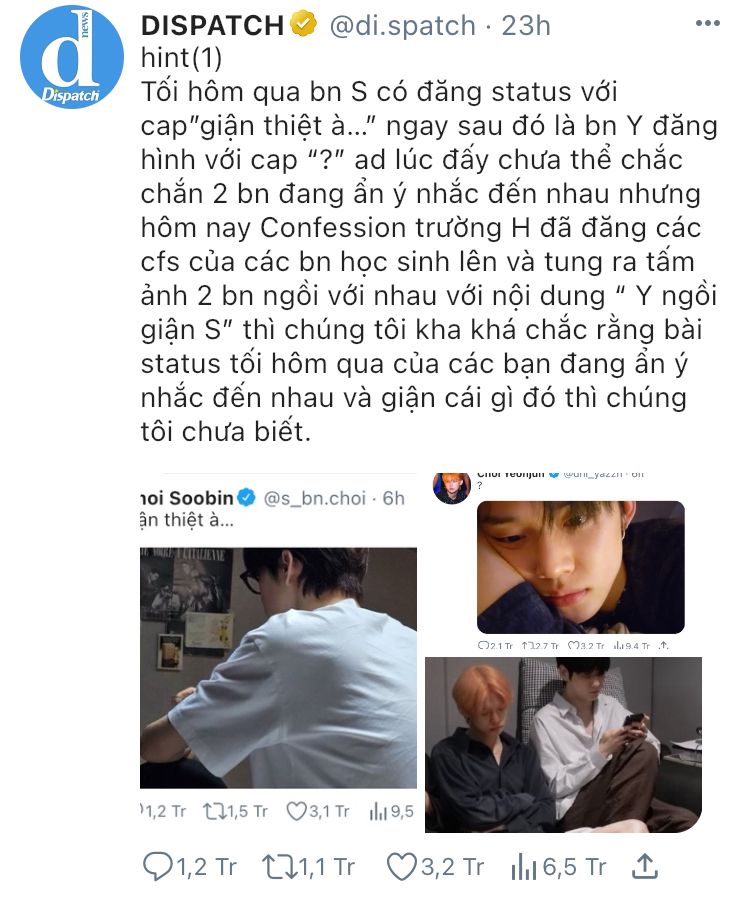The width and height of the screenshot is (750, 899).
Task: Open the @s_bn.choi handle
Action: tap(315, 498)
